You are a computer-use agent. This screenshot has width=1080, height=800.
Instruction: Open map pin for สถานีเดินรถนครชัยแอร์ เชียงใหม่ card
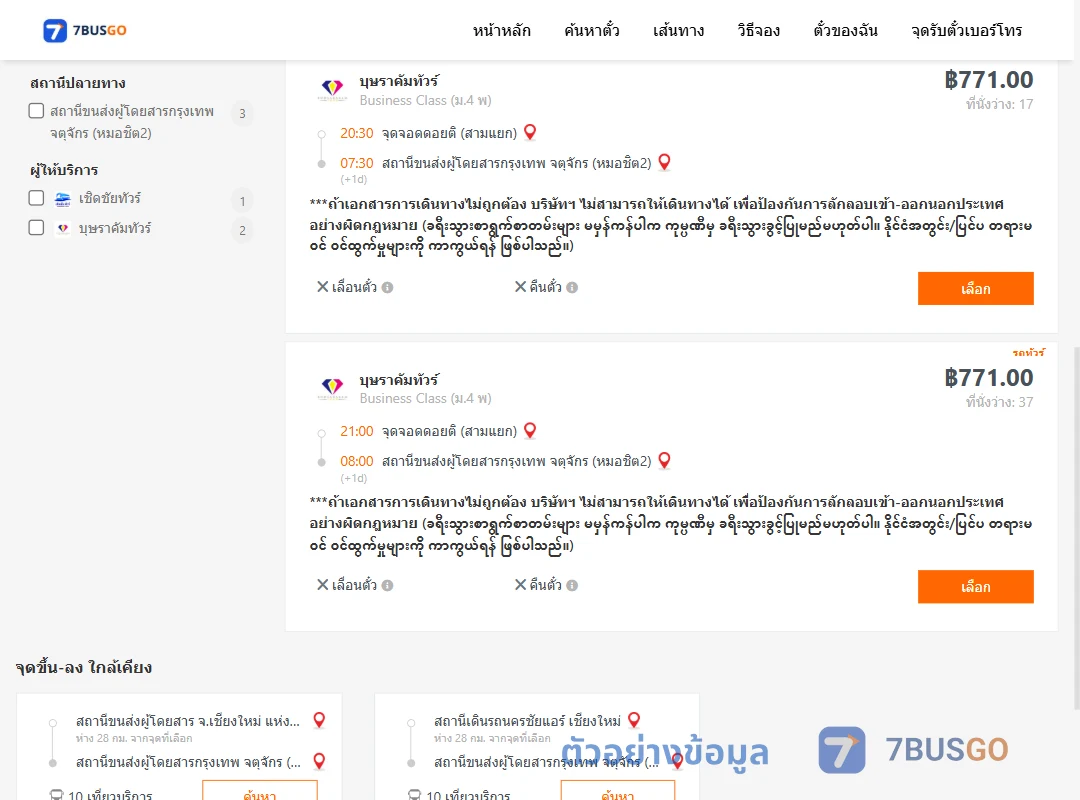pyautogui.click(x=634, y=720)
